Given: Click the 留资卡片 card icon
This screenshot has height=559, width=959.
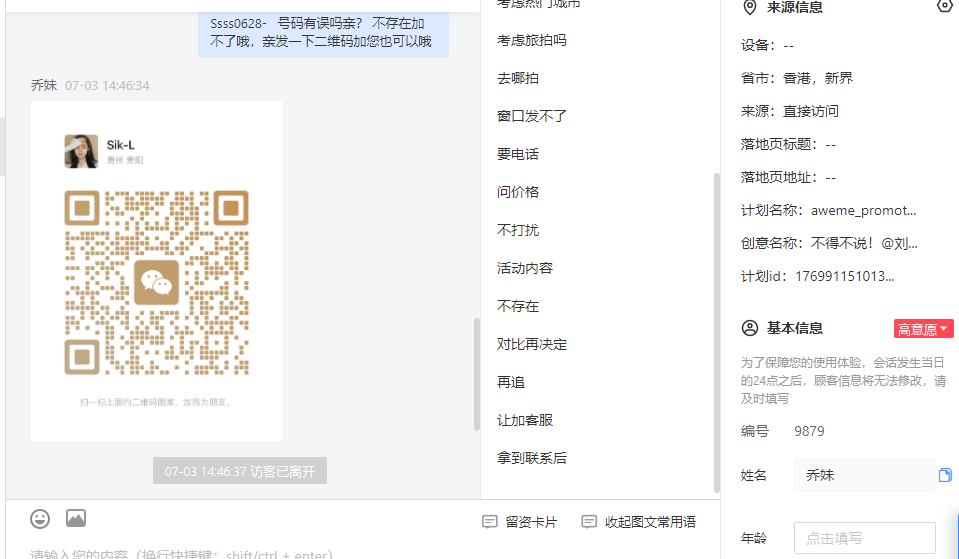Looking at the screenshot, I should click(489, 522).
